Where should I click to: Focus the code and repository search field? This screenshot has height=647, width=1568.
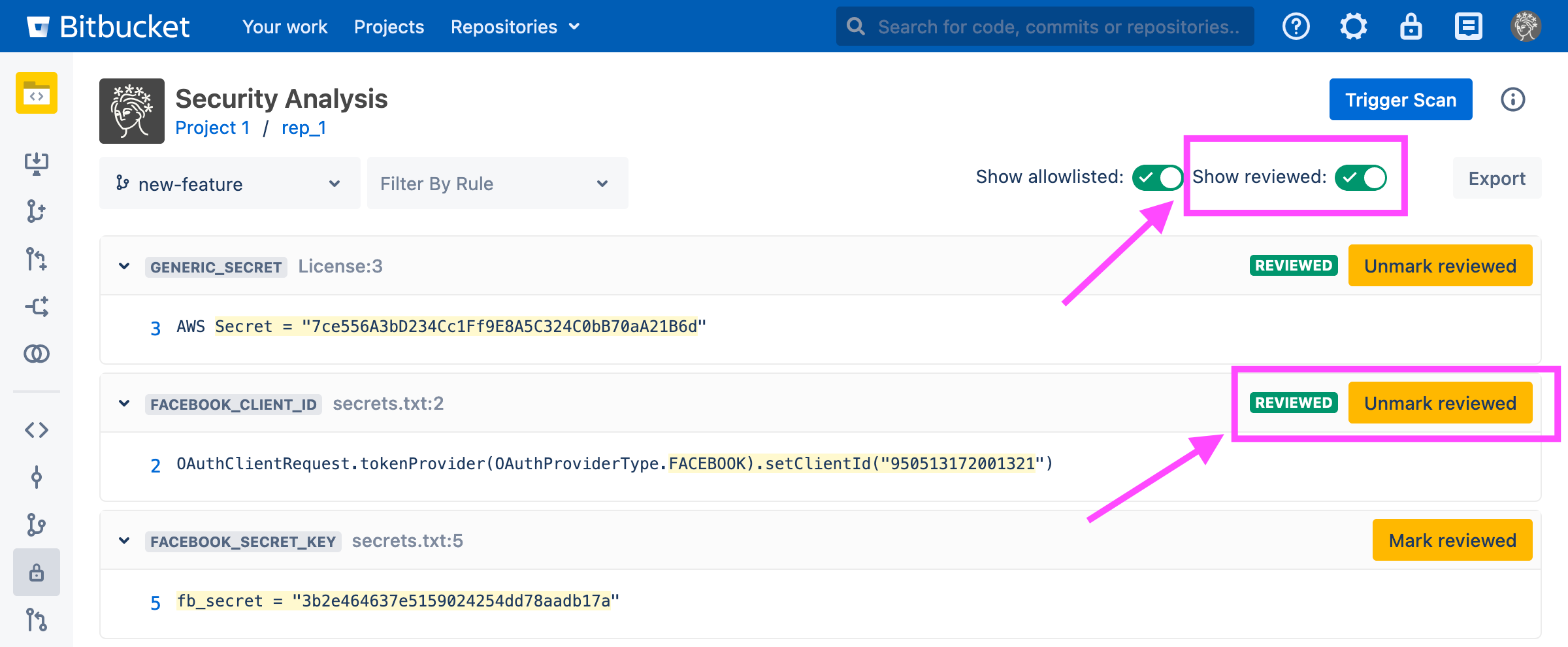(x=1052, y=27)
